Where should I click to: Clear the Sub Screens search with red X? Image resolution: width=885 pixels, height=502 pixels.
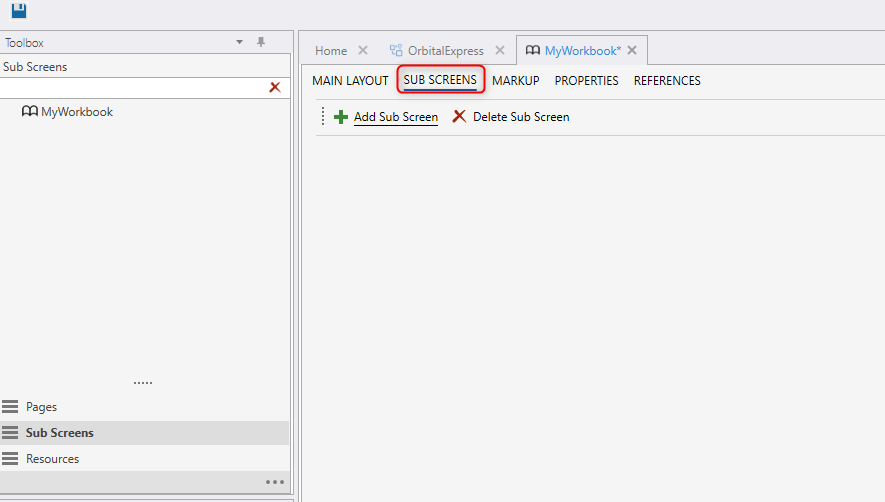pyautogui.click(x=275, y=88)
